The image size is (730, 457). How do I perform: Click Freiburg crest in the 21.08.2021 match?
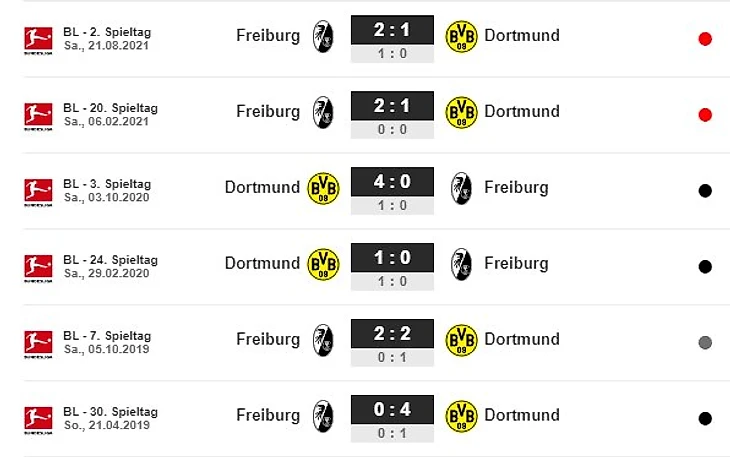(x=323, y=35)
